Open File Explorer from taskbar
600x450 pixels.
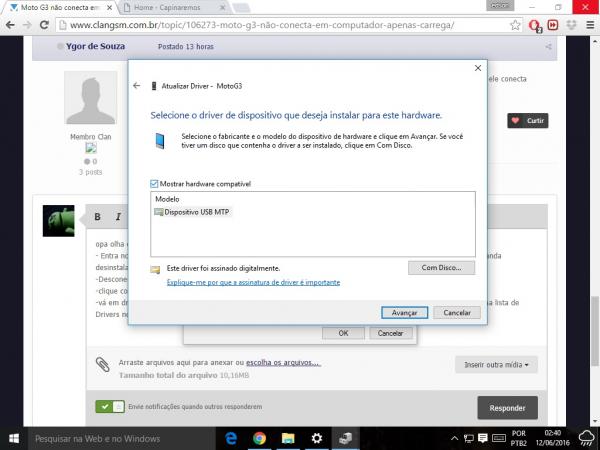pyautogui.click(x=288, y=439)
